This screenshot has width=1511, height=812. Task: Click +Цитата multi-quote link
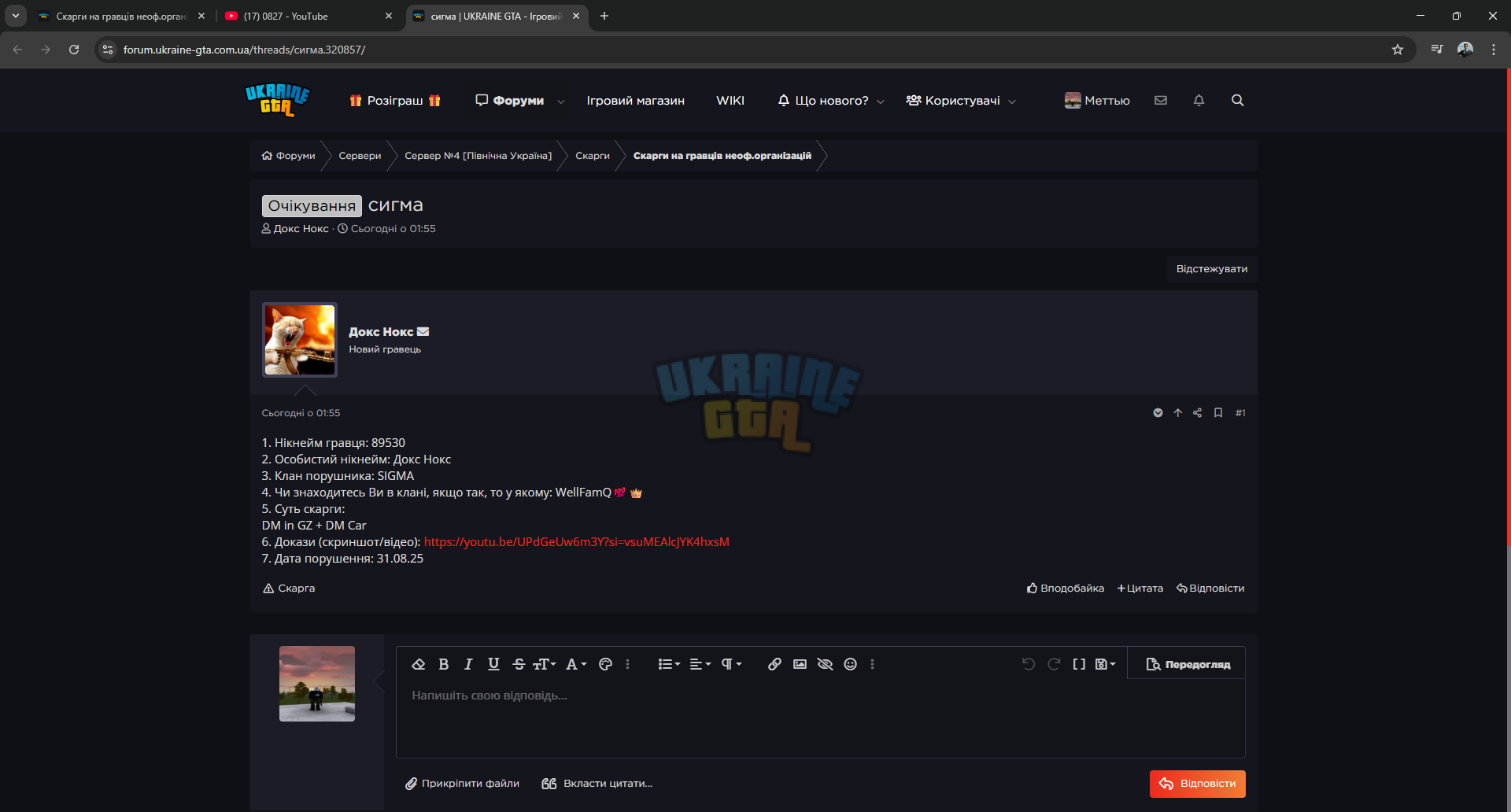pyautogui.click(x=1140, y=589)
